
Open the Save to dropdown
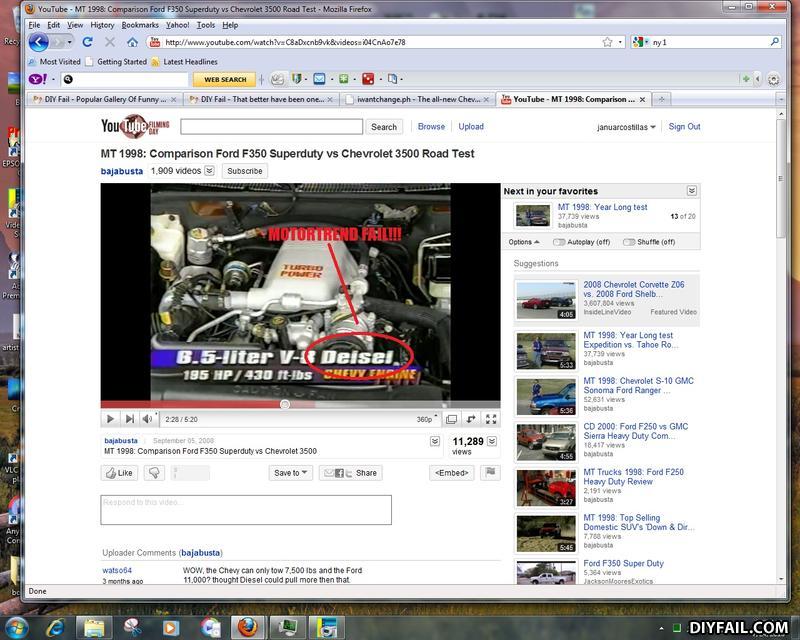(290, 473)
